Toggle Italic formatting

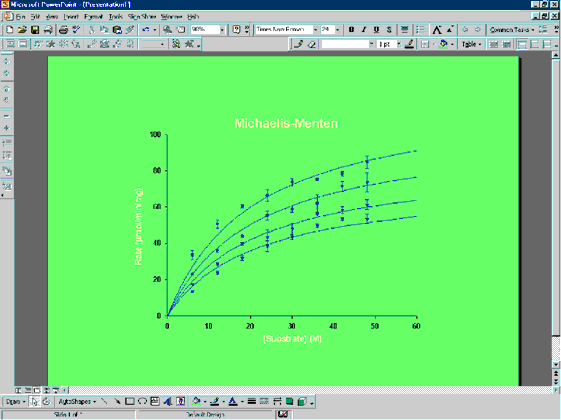click(364, 30)
